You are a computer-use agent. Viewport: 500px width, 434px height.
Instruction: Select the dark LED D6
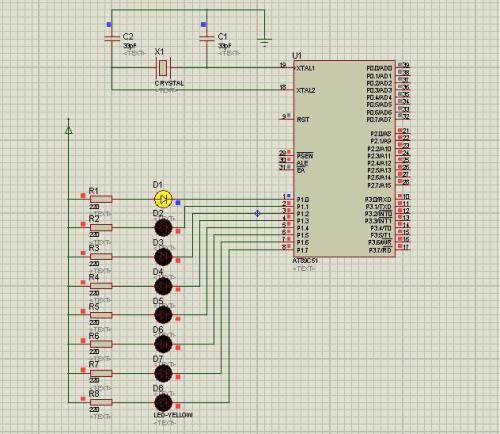point(163,344)
